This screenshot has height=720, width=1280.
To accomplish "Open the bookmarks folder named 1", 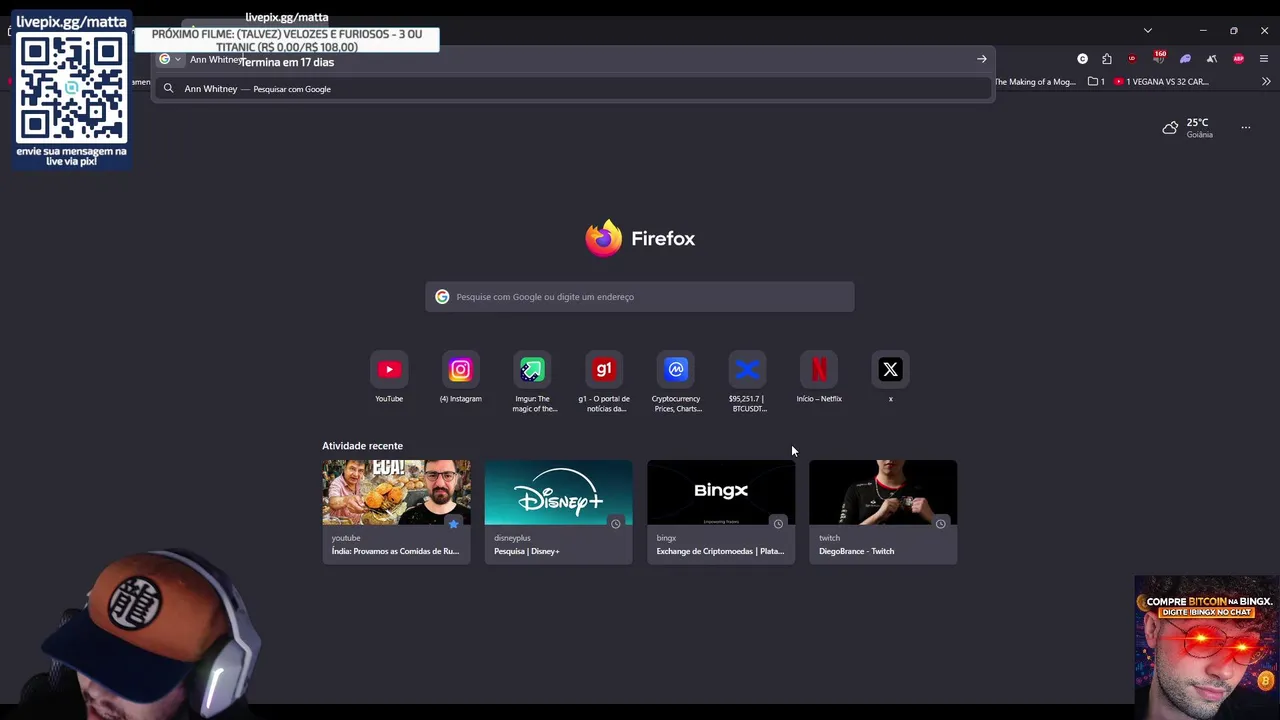I will pos(1096,82).
